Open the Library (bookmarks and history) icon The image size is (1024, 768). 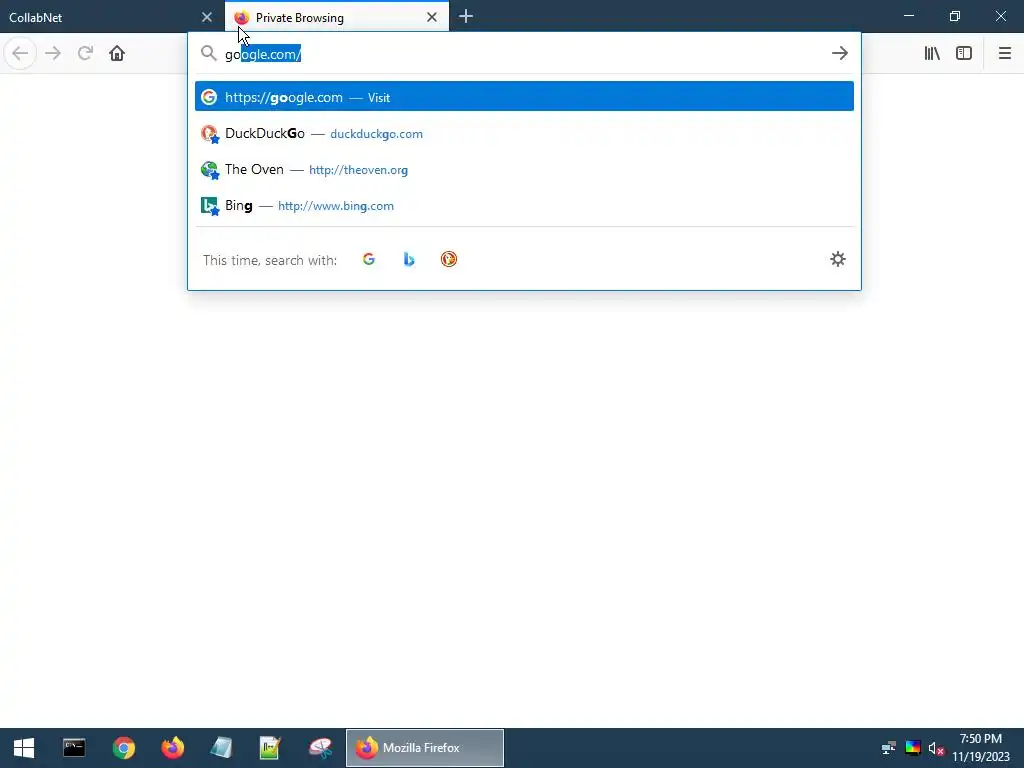click(932, 53)
